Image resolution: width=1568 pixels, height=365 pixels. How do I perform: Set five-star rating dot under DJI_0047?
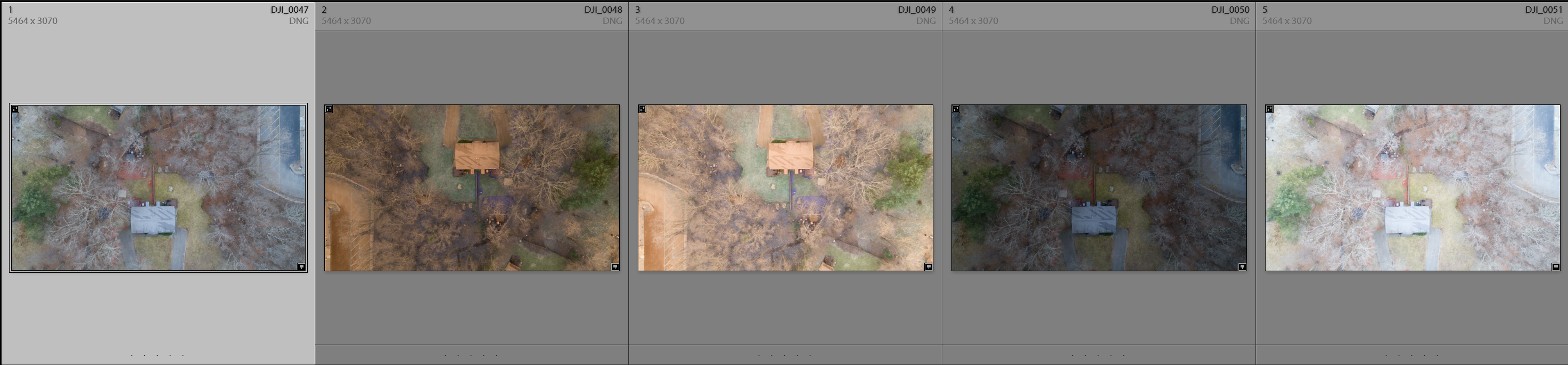pyautogui.click(x=183, y=355)
